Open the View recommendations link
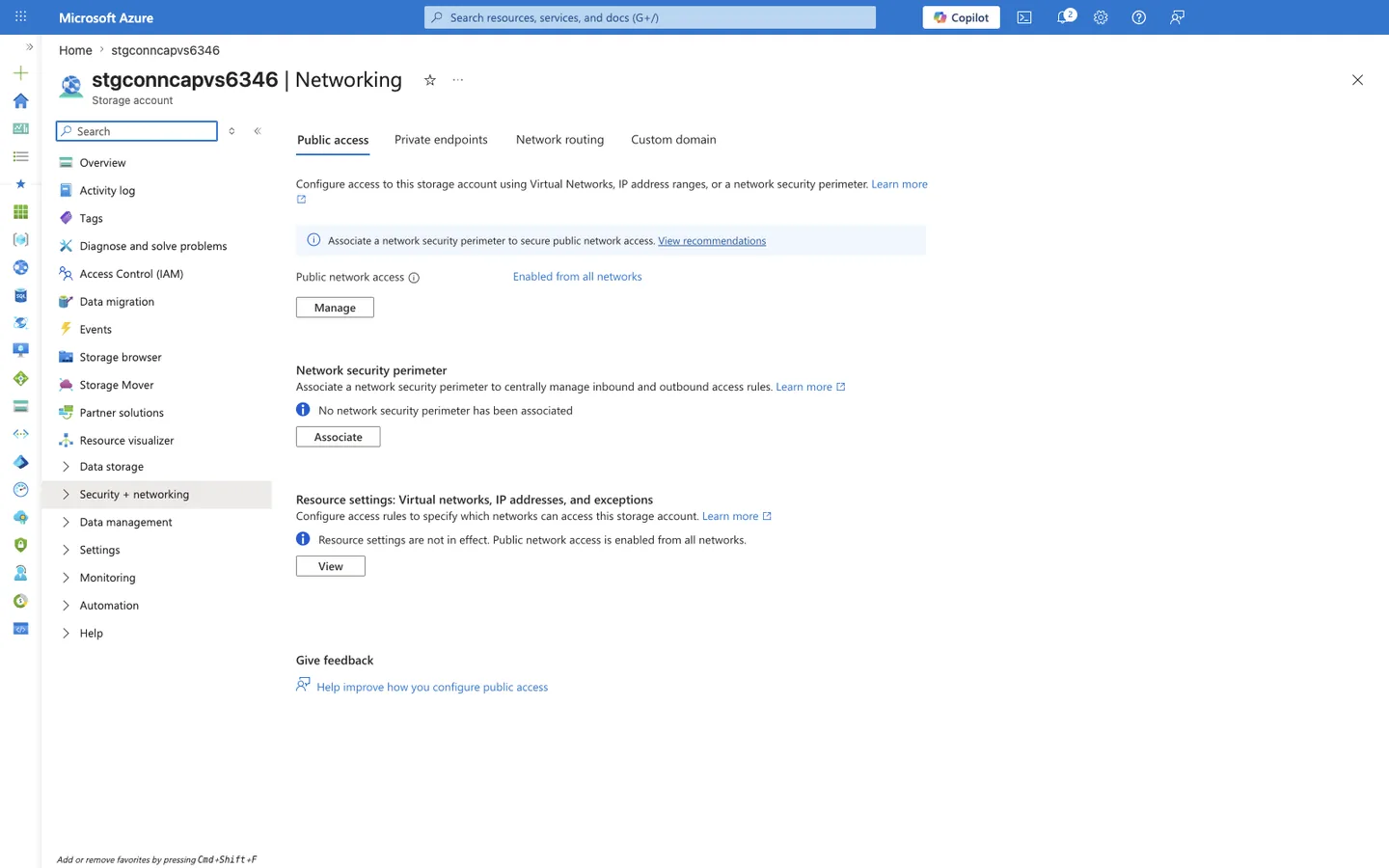The width and height of the screenshot is (1389, 868). coord(712,241)
